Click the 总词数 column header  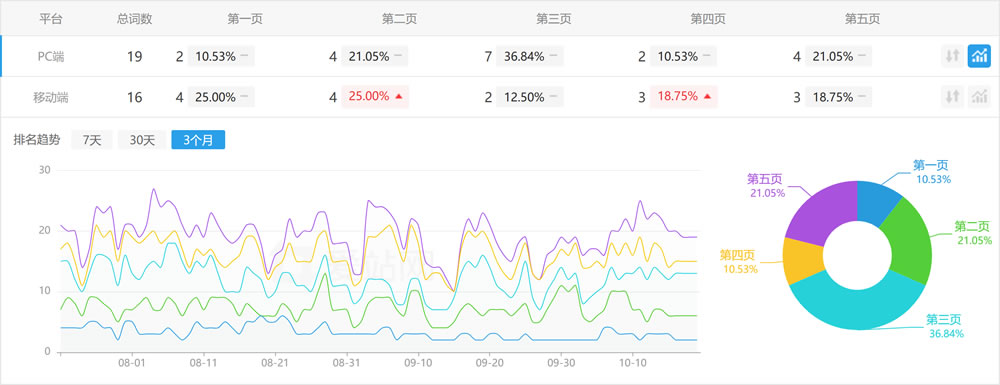click(x=135, y=18)
